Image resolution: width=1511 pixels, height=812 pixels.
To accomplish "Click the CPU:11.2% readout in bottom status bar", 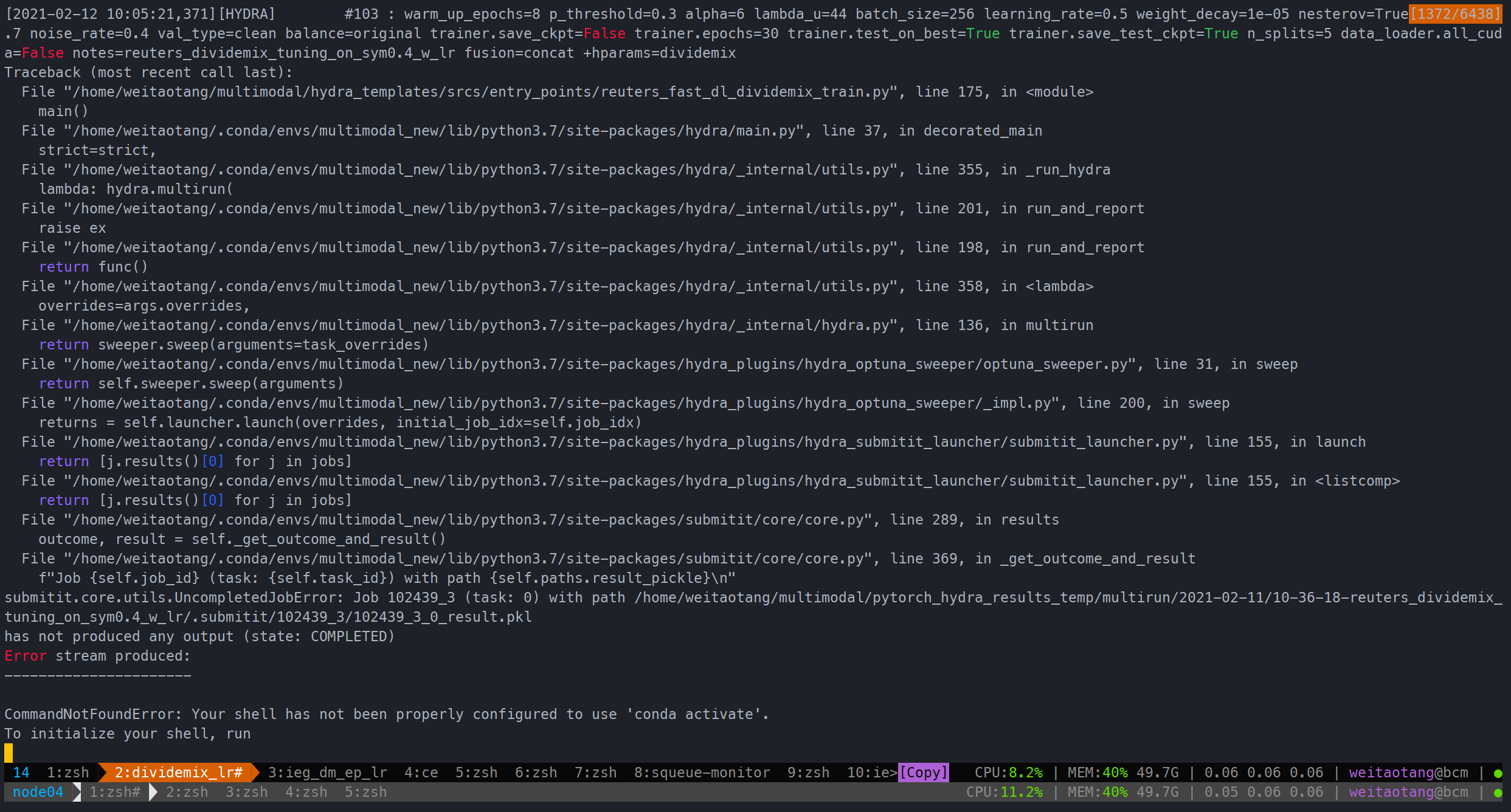I will [x=1004, y=792].
